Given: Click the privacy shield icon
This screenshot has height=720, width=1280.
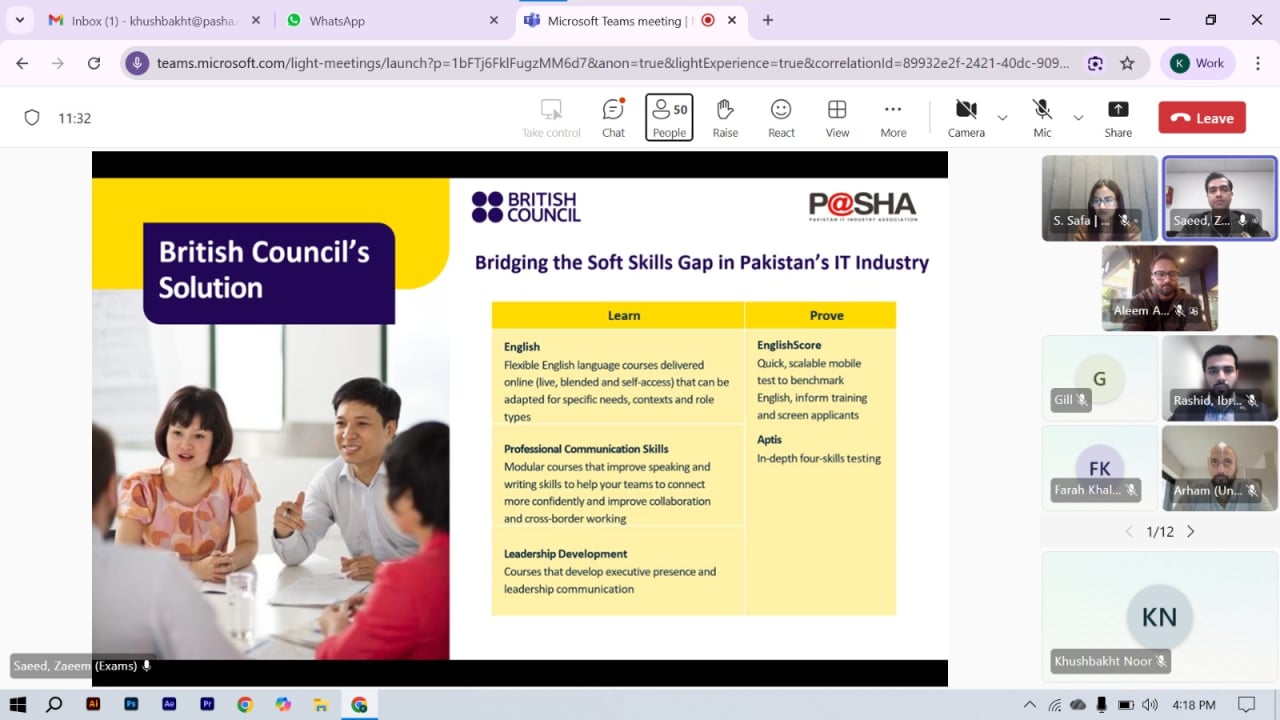Looking at the screenshot, I should [x=32, y=118].
